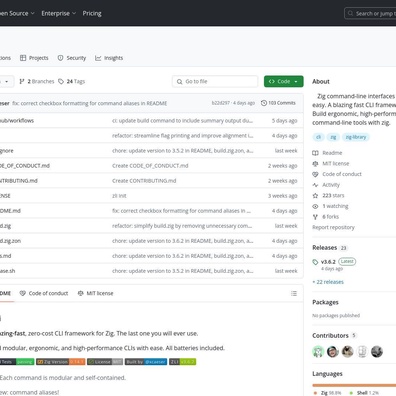Click the star icon beside 223 stars
Viewport: 396px width, 396px height.
tap(315, 196)
